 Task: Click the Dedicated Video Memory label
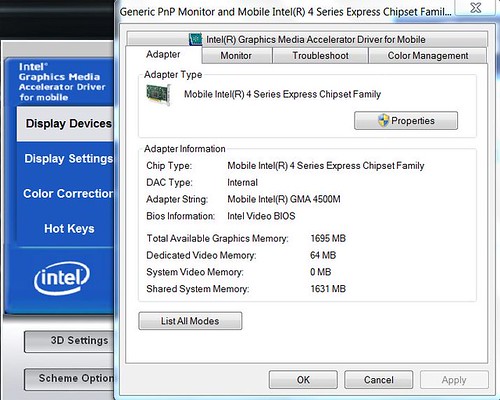pyautogui.click(x=201, y=256)
